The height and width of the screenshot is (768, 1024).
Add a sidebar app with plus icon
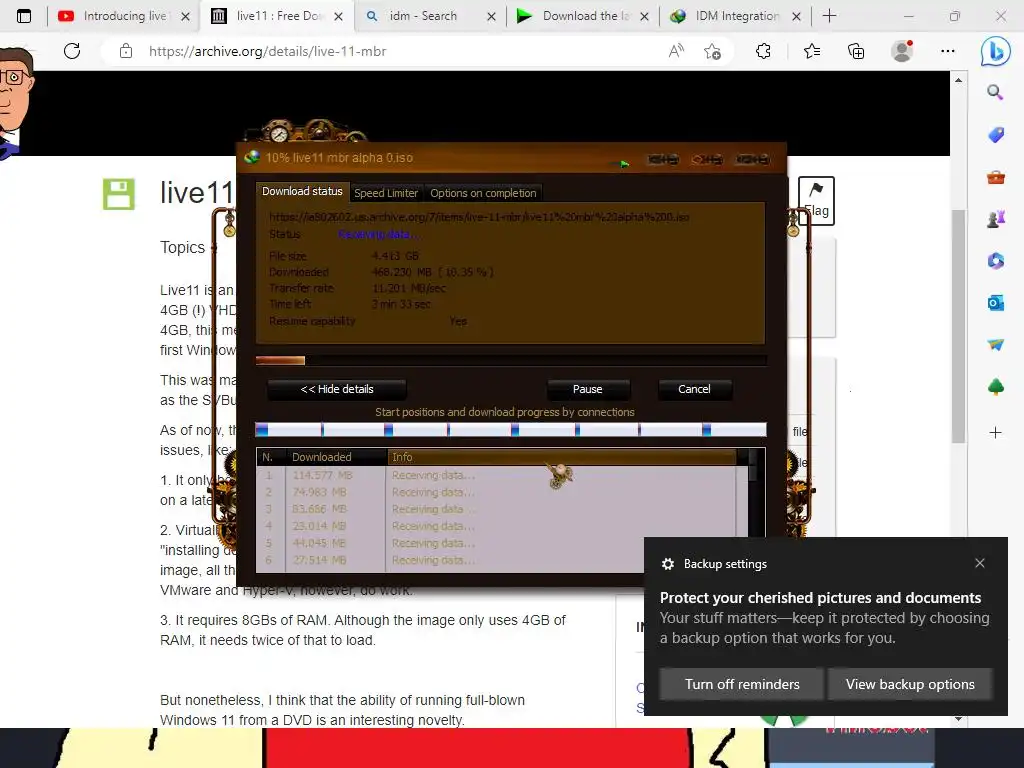[995, 432]
